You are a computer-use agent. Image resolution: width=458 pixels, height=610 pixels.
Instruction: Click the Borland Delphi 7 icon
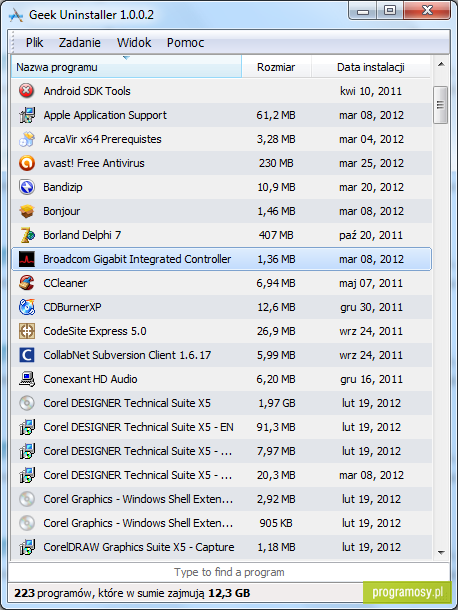(27, 235)
